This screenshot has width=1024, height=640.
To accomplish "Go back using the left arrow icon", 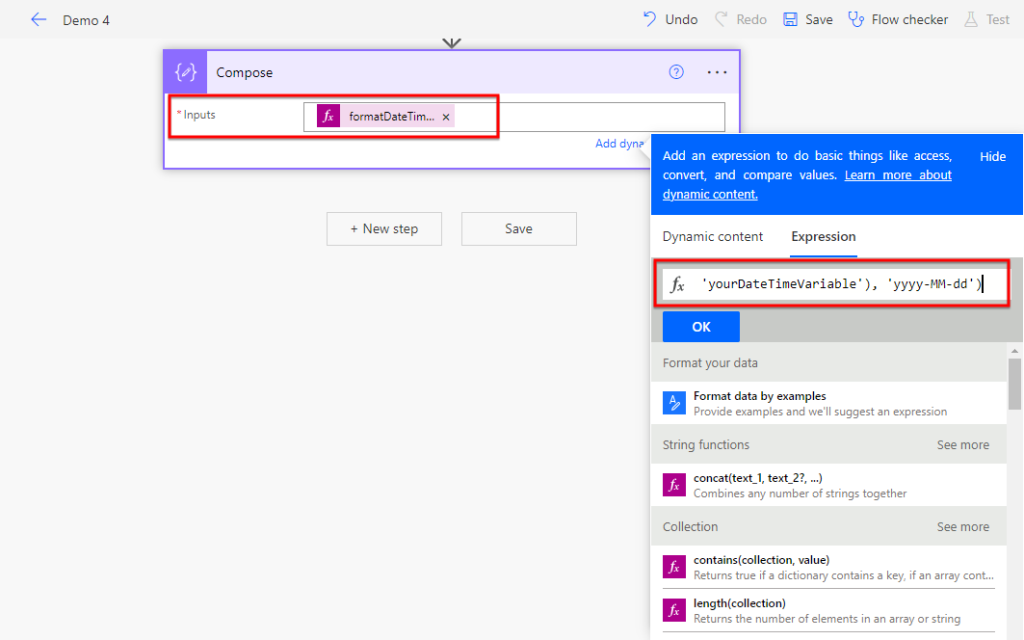I will click(39, 20).
